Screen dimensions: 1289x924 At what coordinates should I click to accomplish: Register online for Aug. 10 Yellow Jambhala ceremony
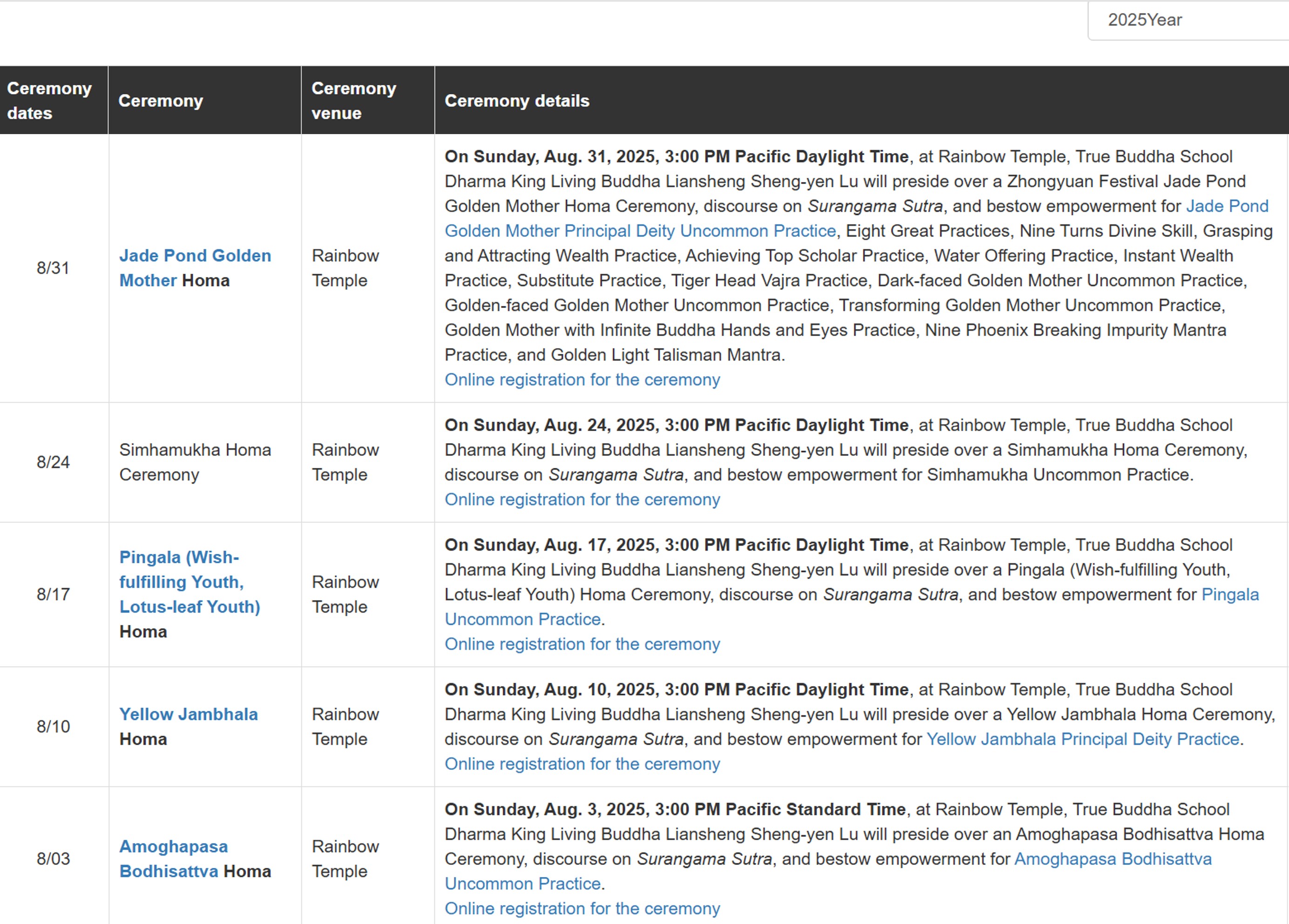point(582,764)
